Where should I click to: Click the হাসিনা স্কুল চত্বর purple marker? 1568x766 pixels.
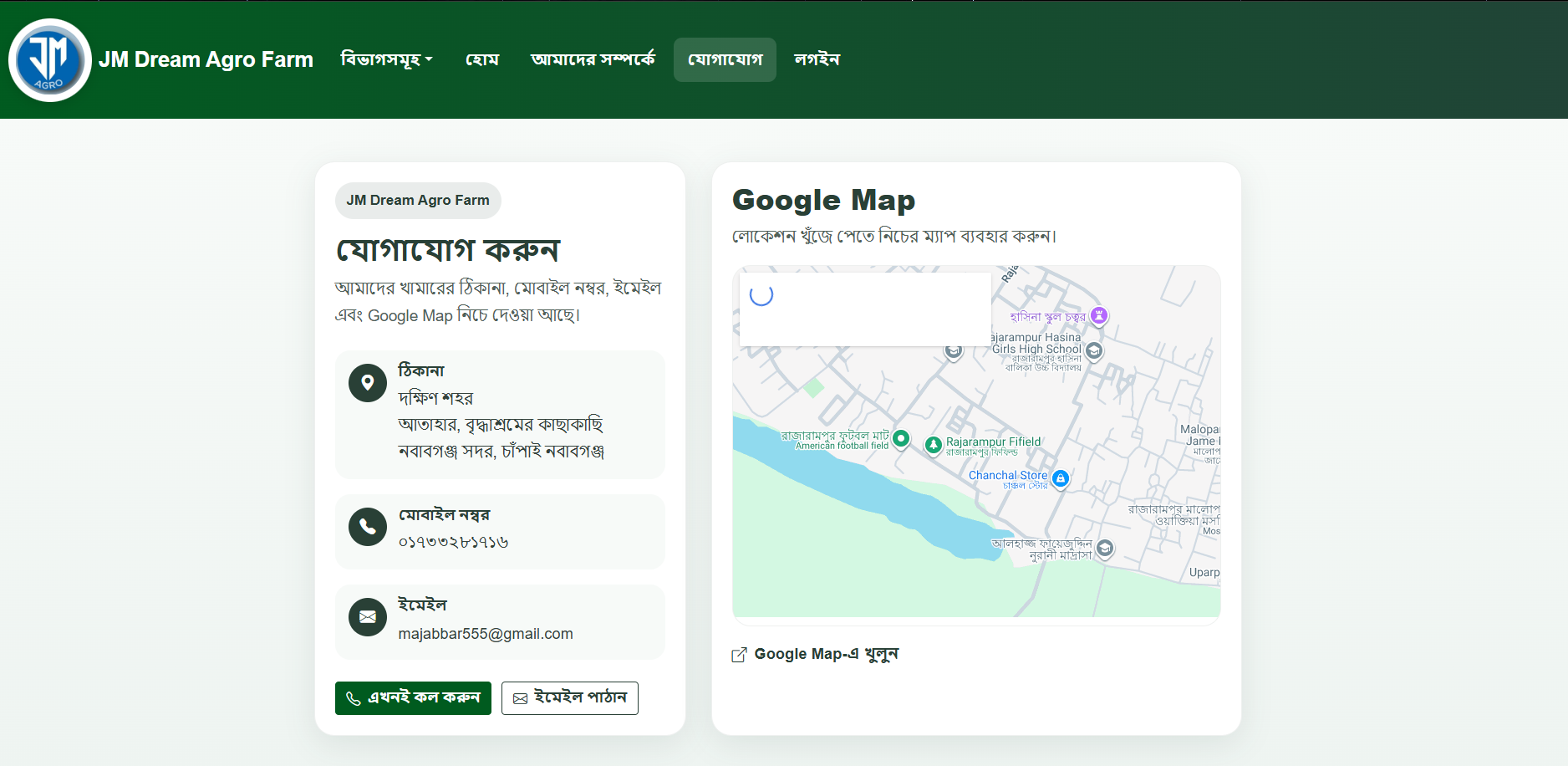pos(1099,315)
